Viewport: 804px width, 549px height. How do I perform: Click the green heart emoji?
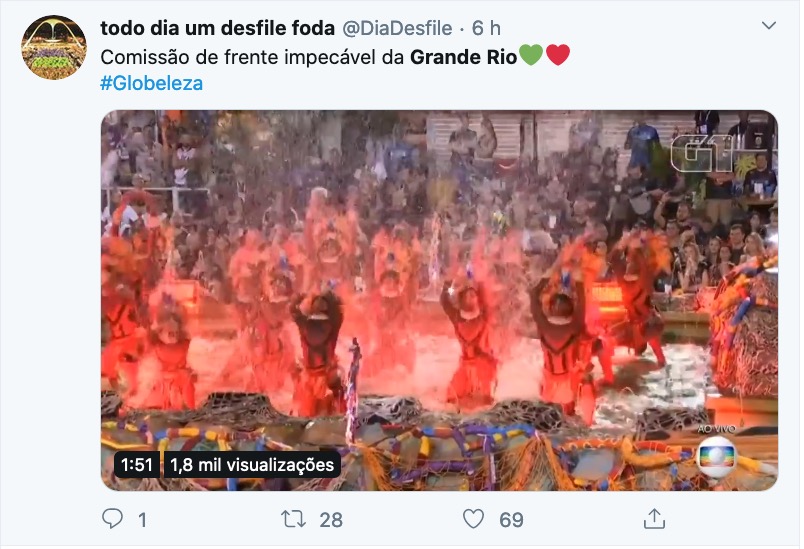[531, 55]
